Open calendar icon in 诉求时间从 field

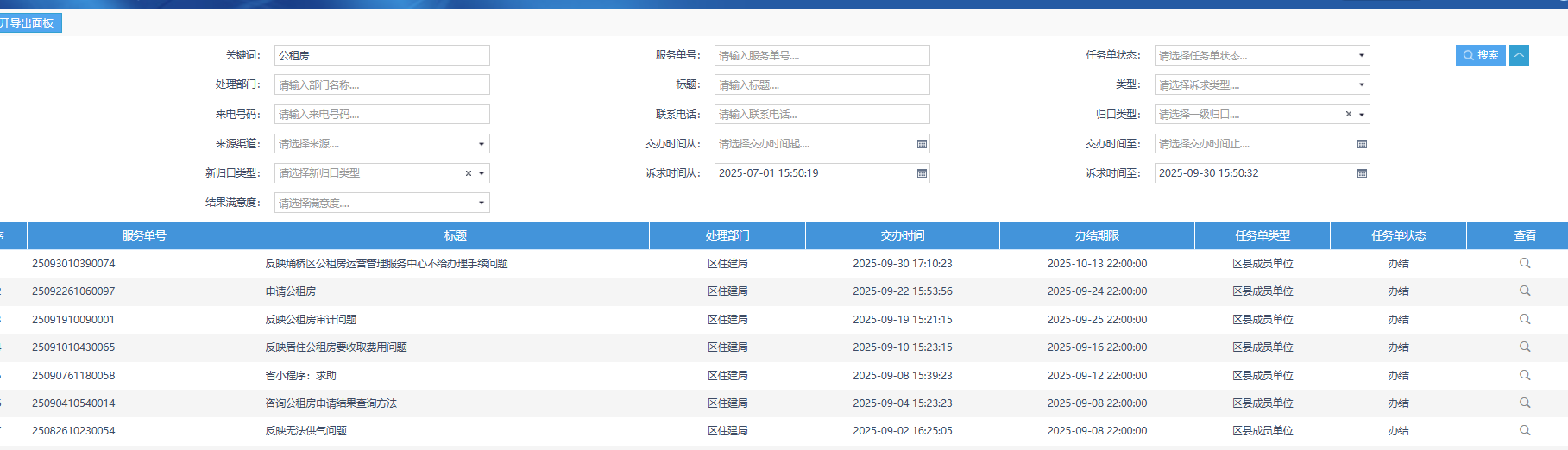click(922, 173)
